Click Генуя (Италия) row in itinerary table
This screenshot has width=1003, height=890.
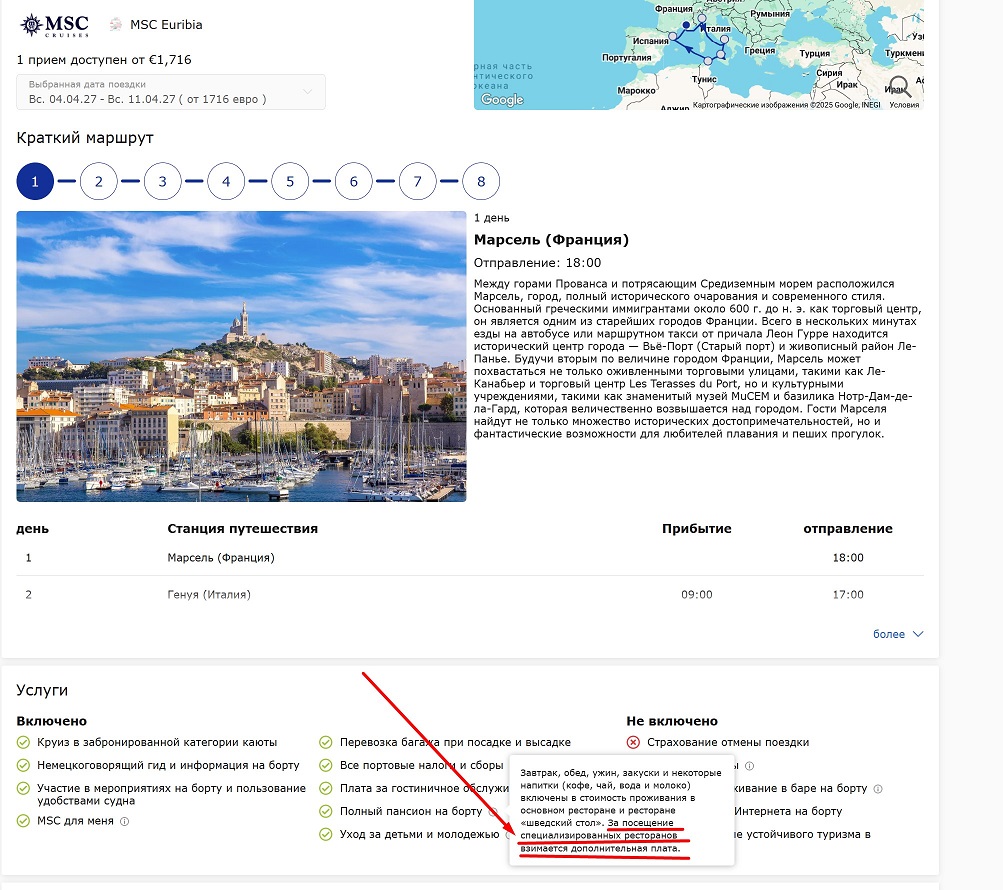[x=470, y=594]
